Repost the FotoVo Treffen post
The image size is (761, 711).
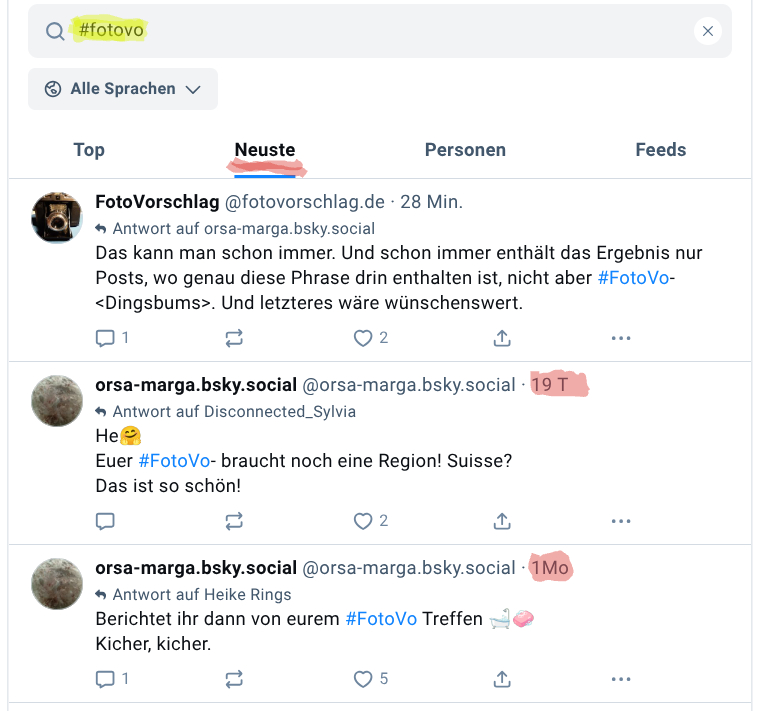234,679
